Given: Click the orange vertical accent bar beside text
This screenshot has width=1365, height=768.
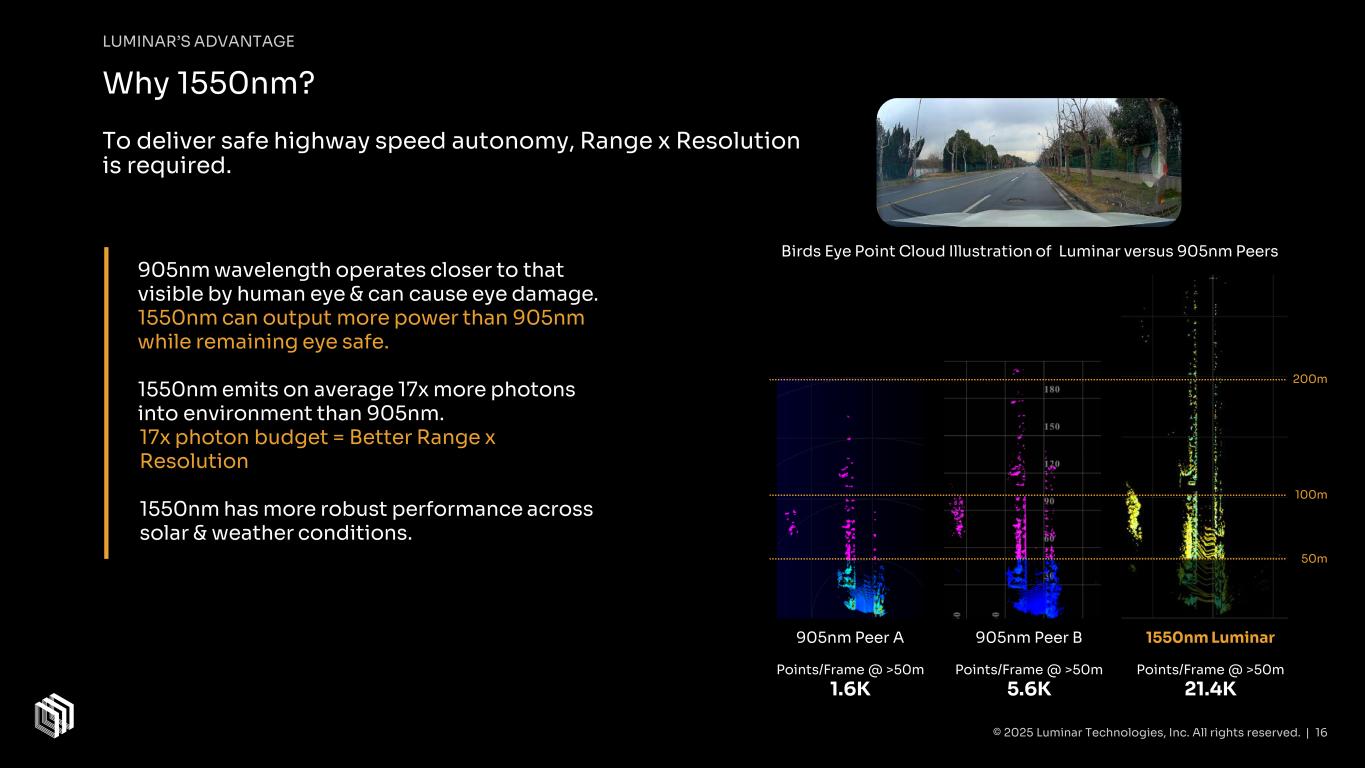Looking at the screenshot, I should [107, 405].
